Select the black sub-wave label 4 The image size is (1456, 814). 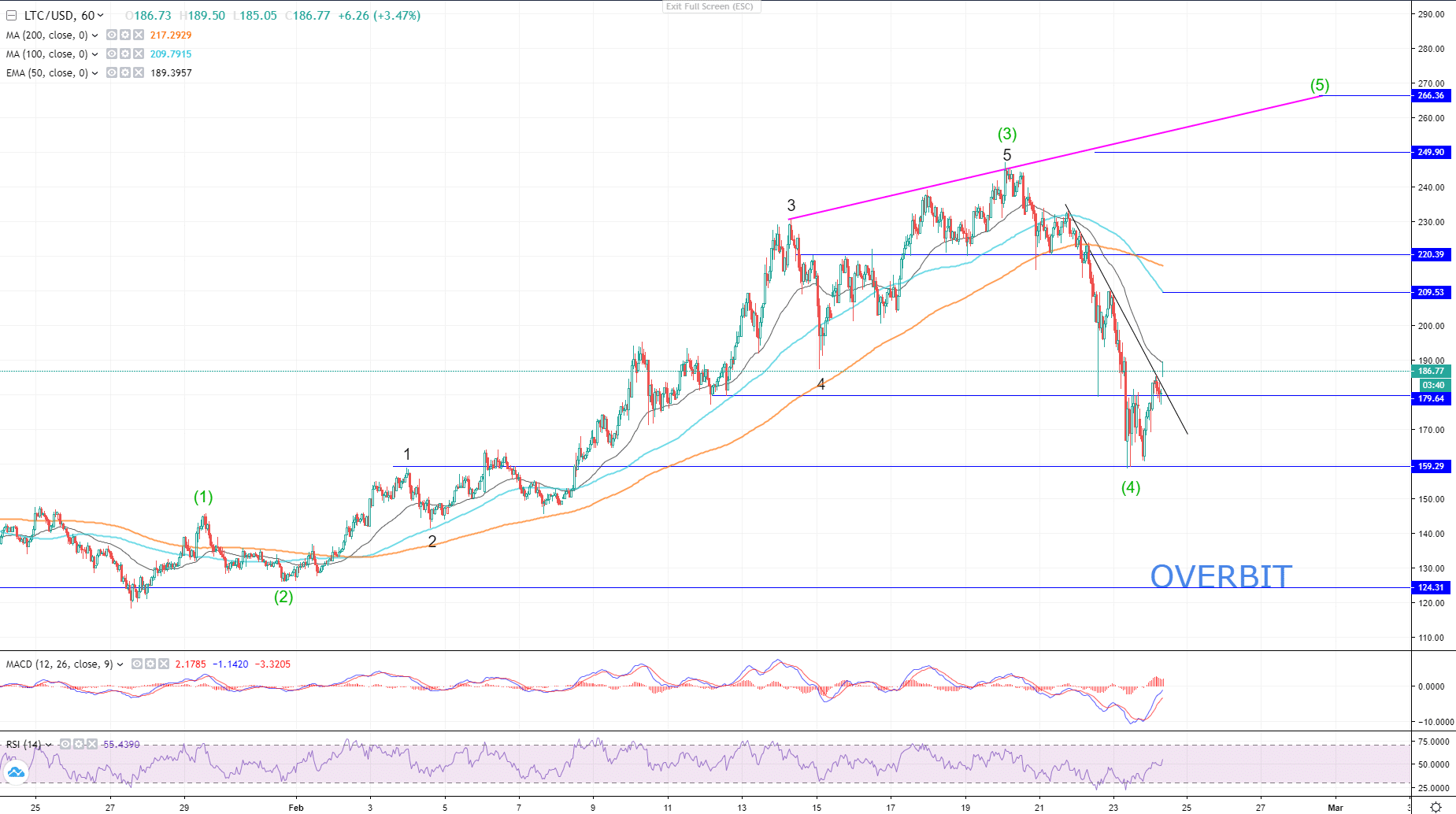pyautogui.click(x=821, y=384)
